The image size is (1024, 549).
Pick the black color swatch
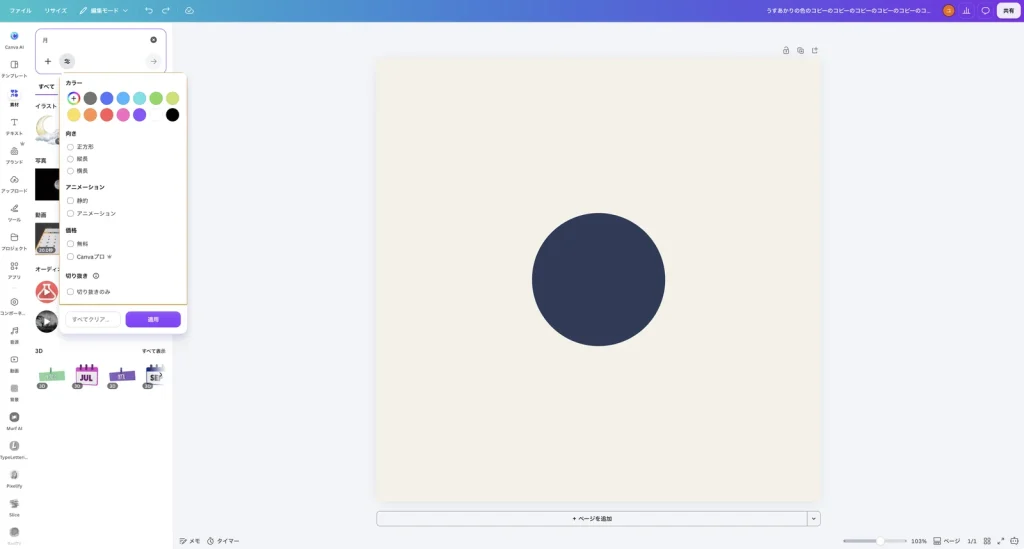click(172, 115)
